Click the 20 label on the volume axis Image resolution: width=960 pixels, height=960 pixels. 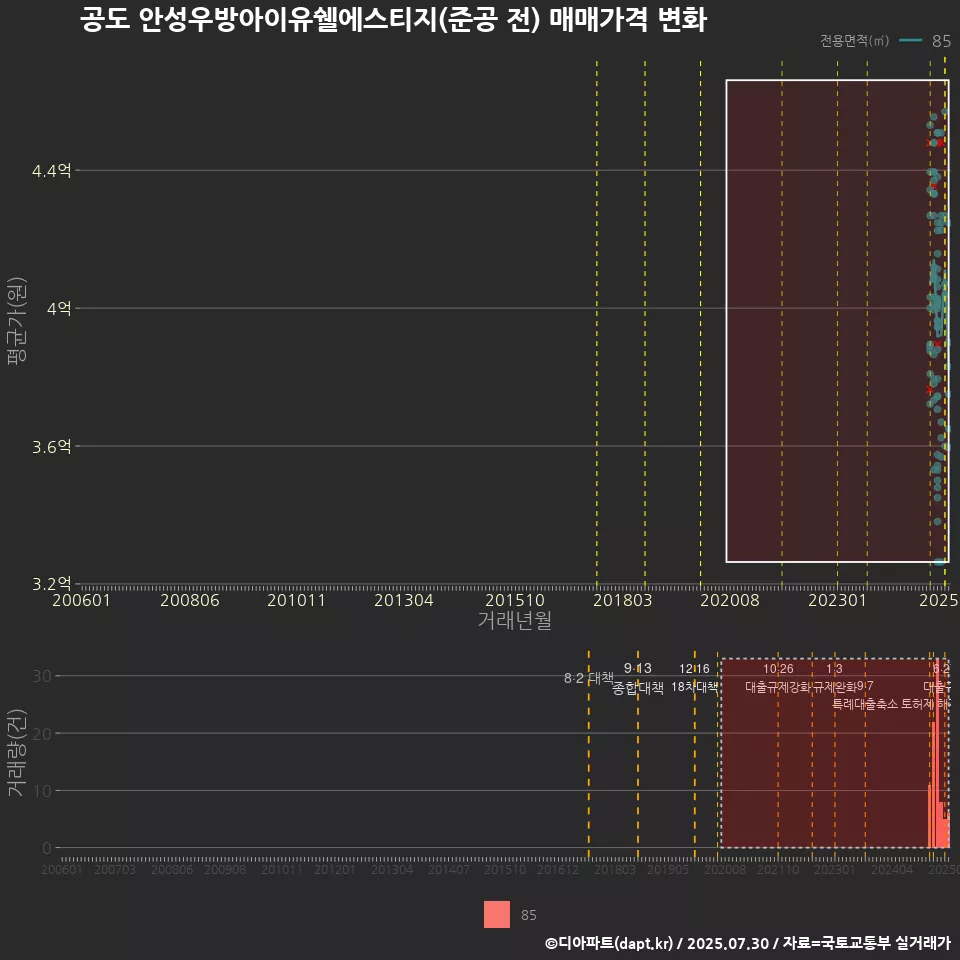click(x=42, y=733)
